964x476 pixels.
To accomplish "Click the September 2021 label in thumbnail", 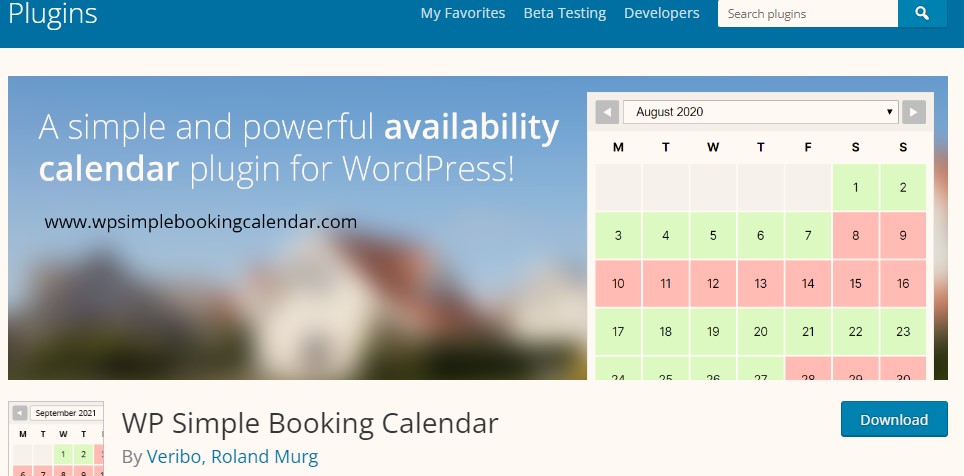I will point(65,413).
